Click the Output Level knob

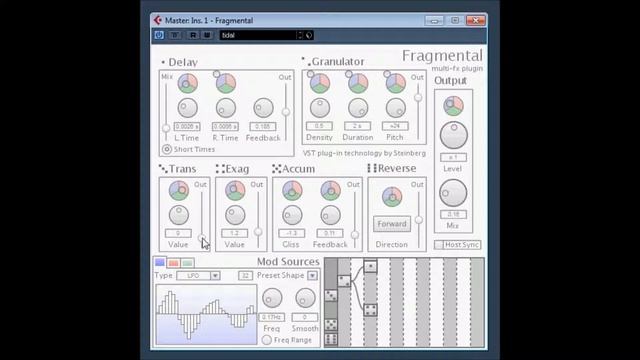pos(453,135)
